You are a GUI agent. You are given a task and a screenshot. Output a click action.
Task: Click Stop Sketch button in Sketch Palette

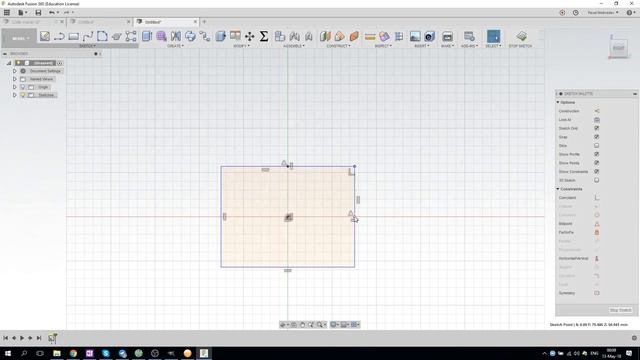620,310
